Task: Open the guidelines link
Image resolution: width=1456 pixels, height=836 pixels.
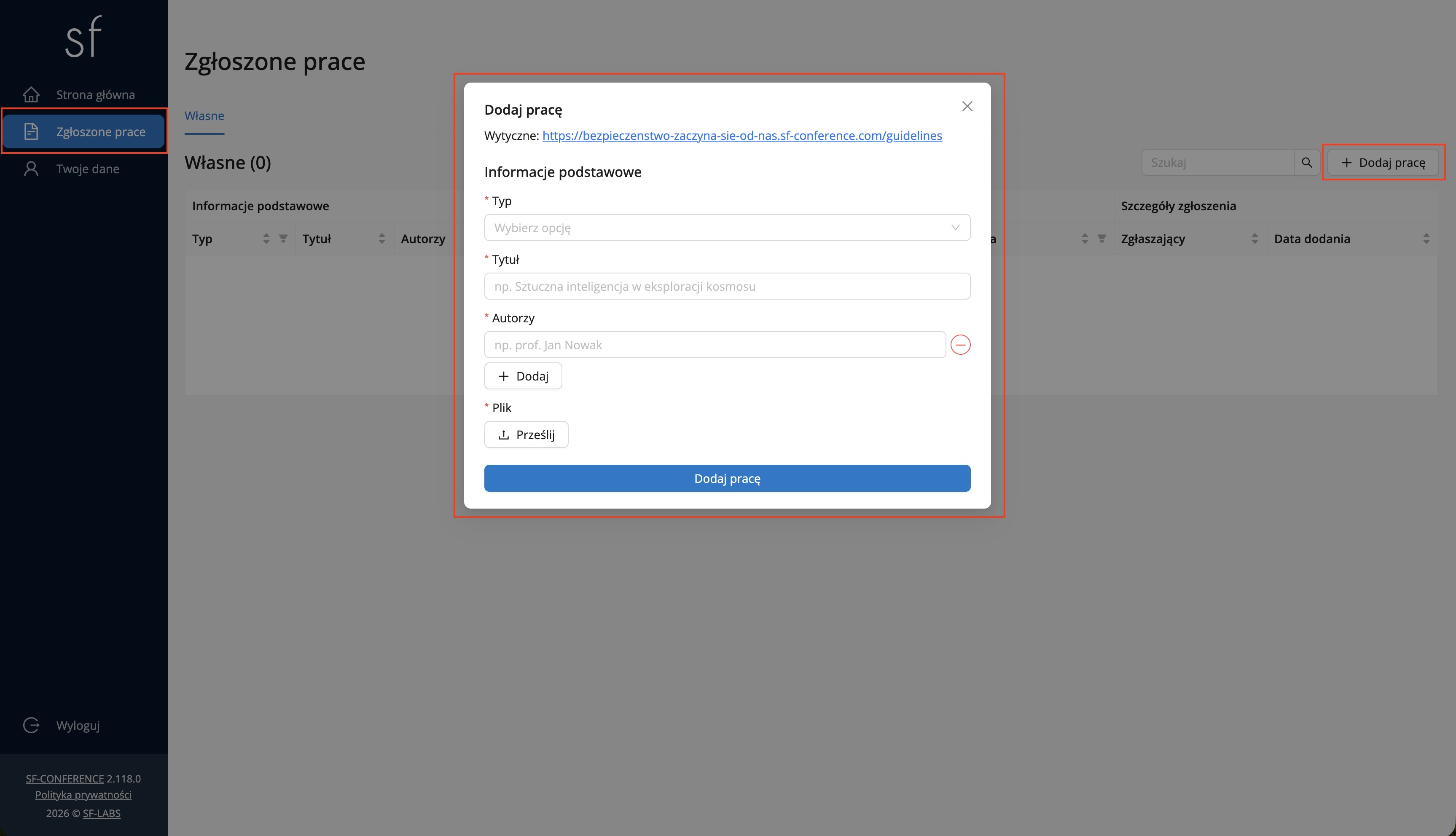Action: click(742, 136)
